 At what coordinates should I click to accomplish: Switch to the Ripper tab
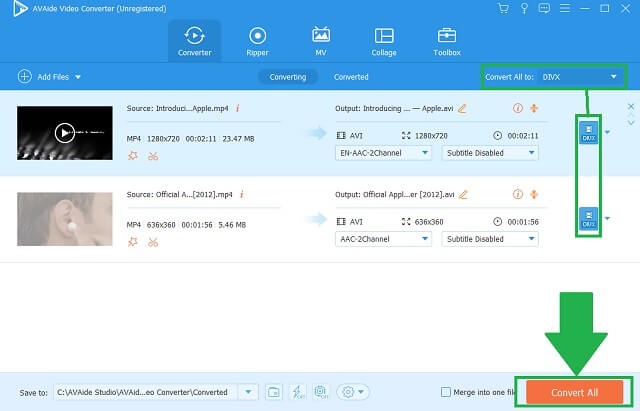[258, 41]
